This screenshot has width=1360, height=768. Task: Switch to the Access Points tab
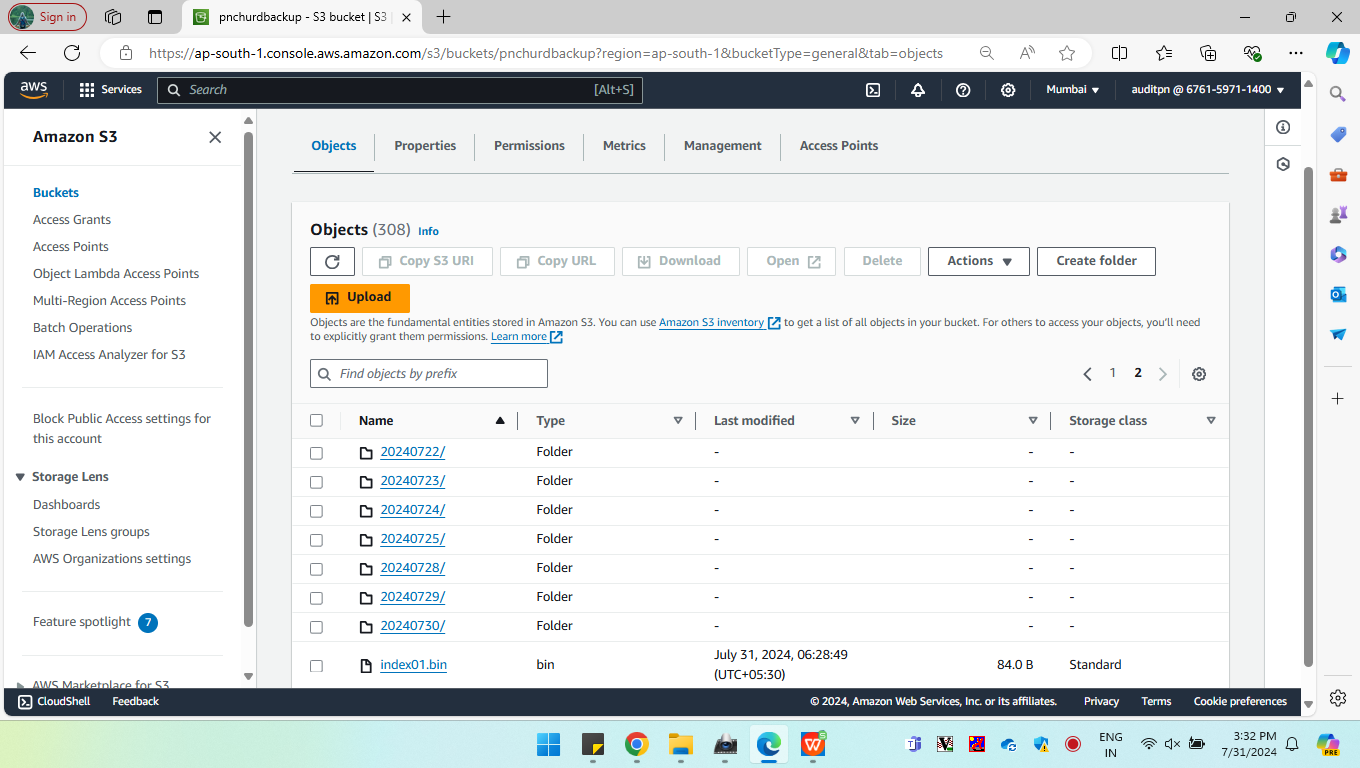click(839, 146)
